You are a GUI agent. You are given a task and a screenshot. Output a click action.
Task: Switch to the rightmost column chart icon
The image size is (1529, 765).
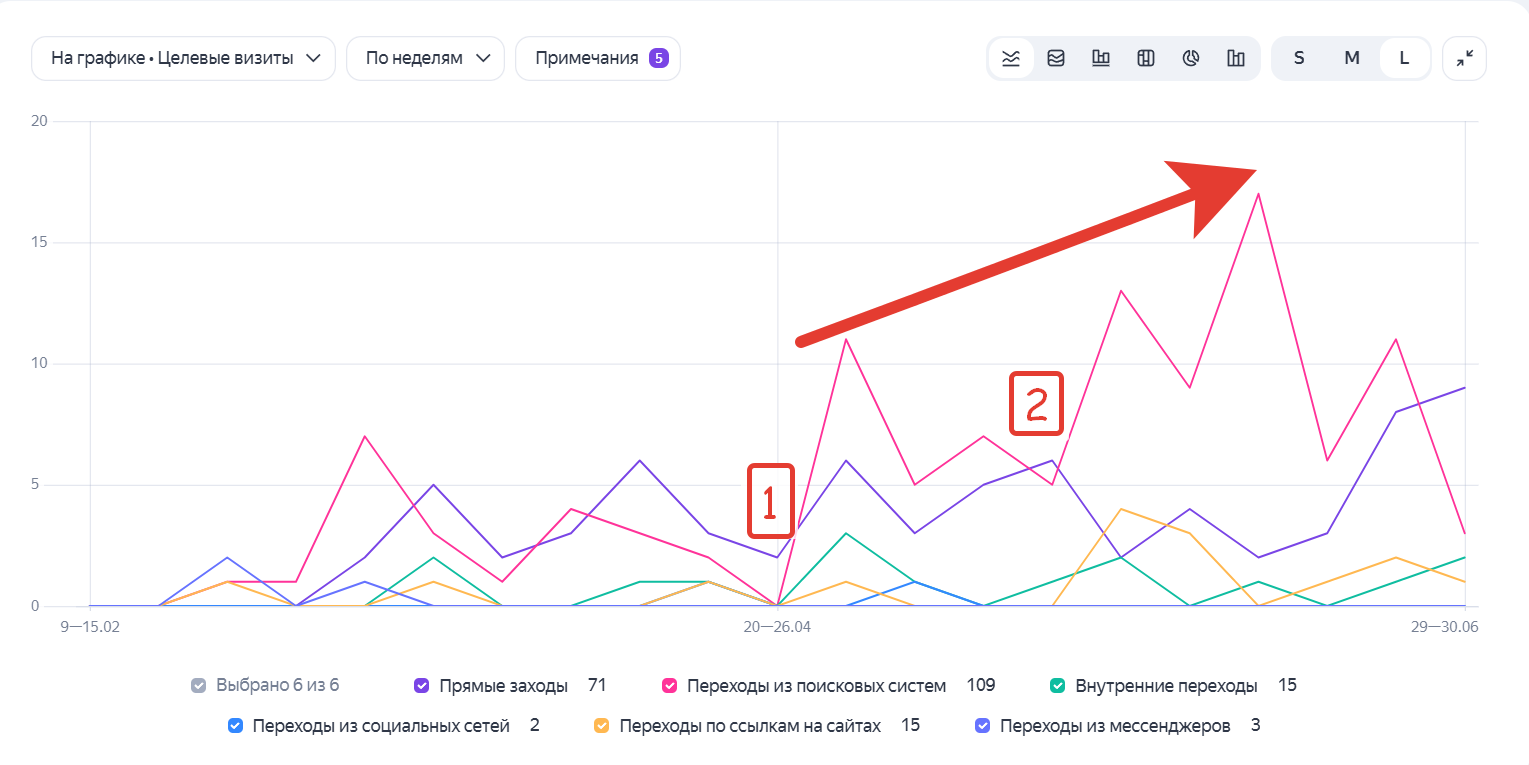(x=1236, y=58)
